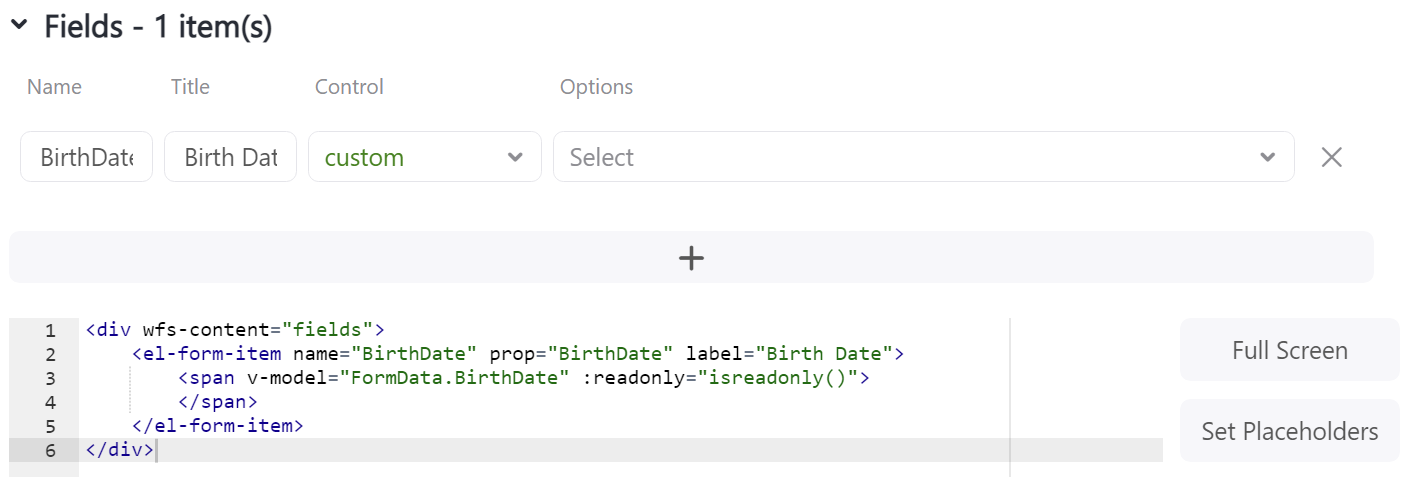Click line number 6 in code editor
The image size is (1414, 477).
tap(50, 450)
